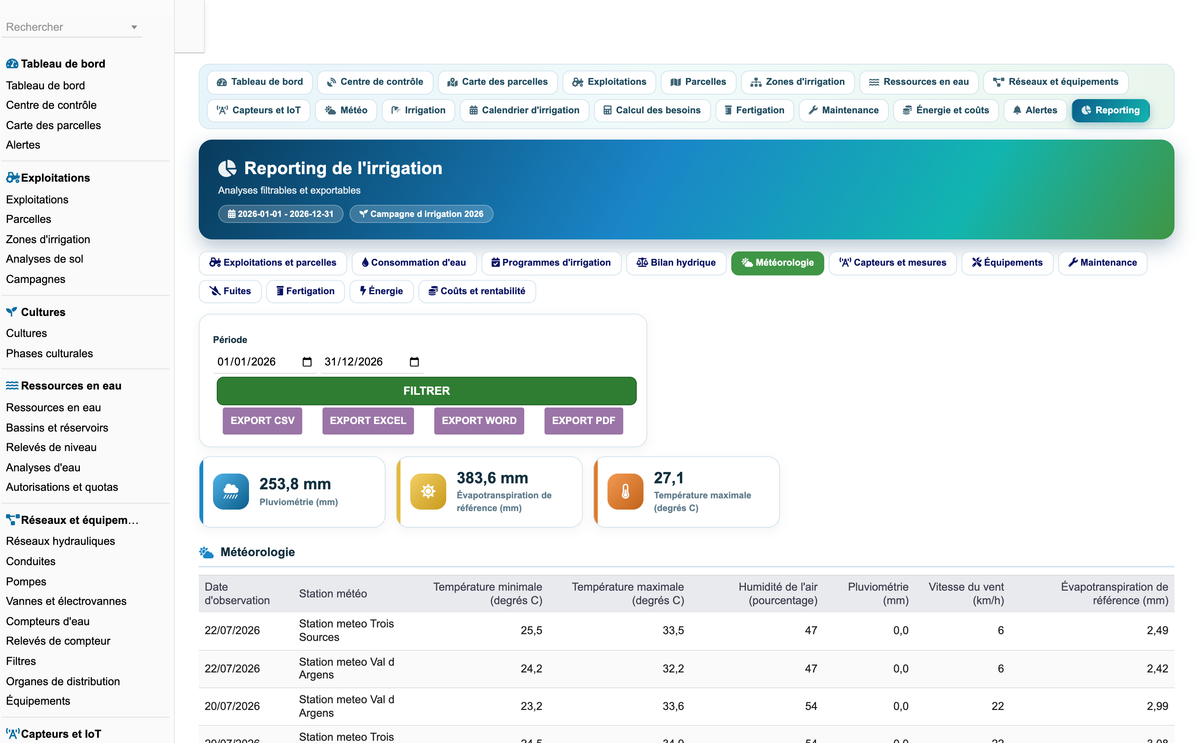The height and width of the screenshot is (743, 1200).
Task: Open Bassins et réservoirs sidebar link
Action: pos(57,427)
